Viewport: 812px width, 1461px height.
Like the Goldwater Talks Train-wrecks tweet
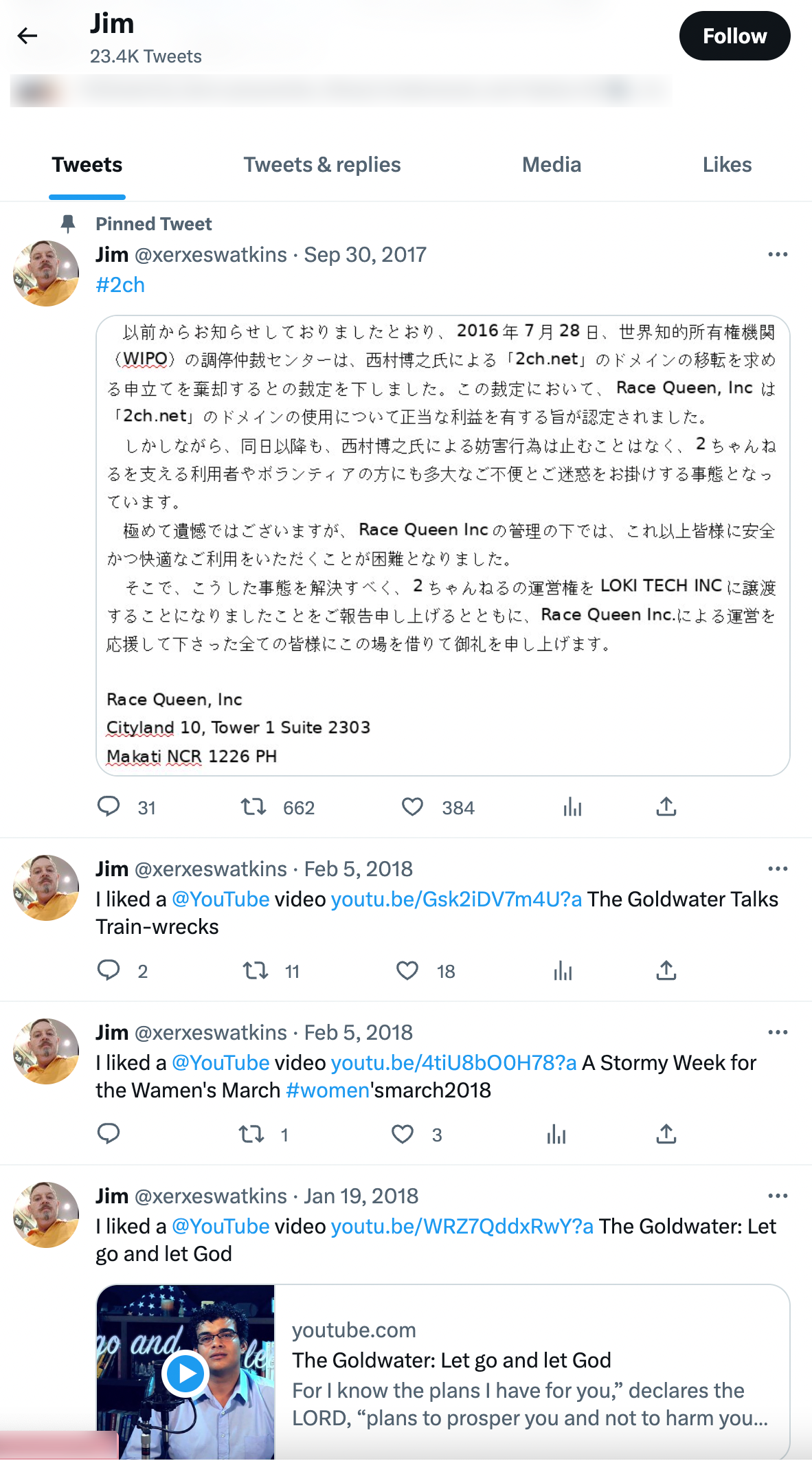pos(407,971)
